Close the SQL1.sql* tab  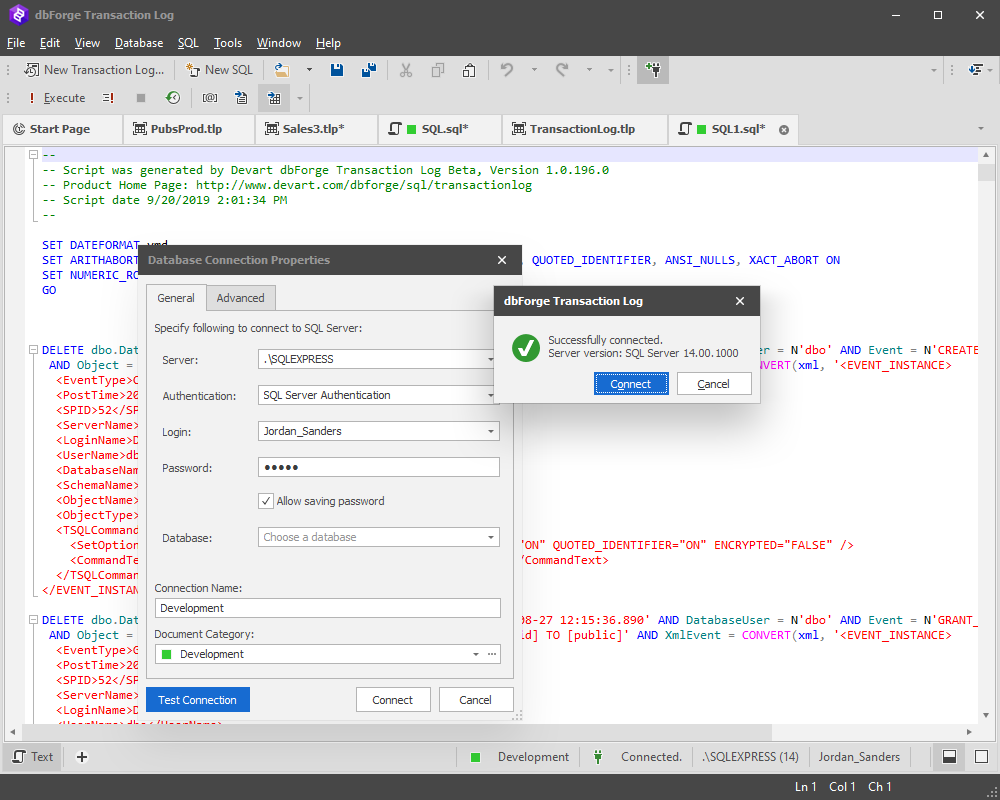pyautogui.click(x=784, y=130)
